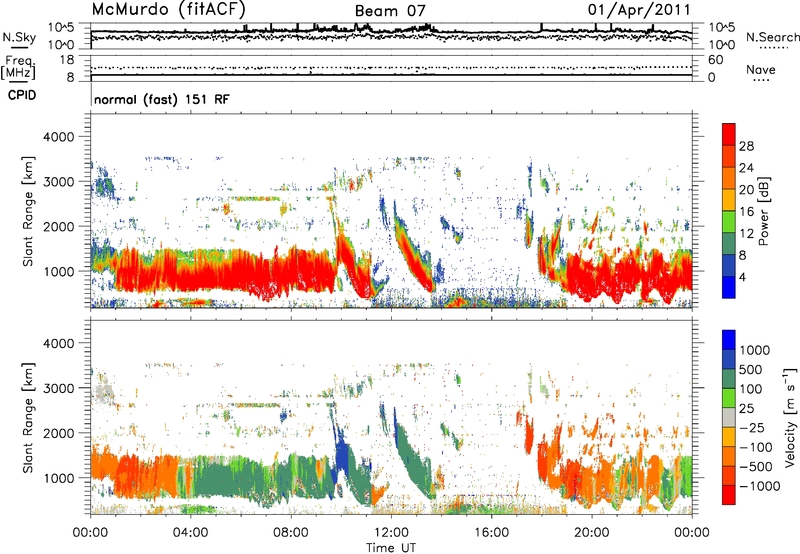Viewport: 800px width, 554px height.
Task: Click the '60' Nave axis value
Action: point(715,60)
